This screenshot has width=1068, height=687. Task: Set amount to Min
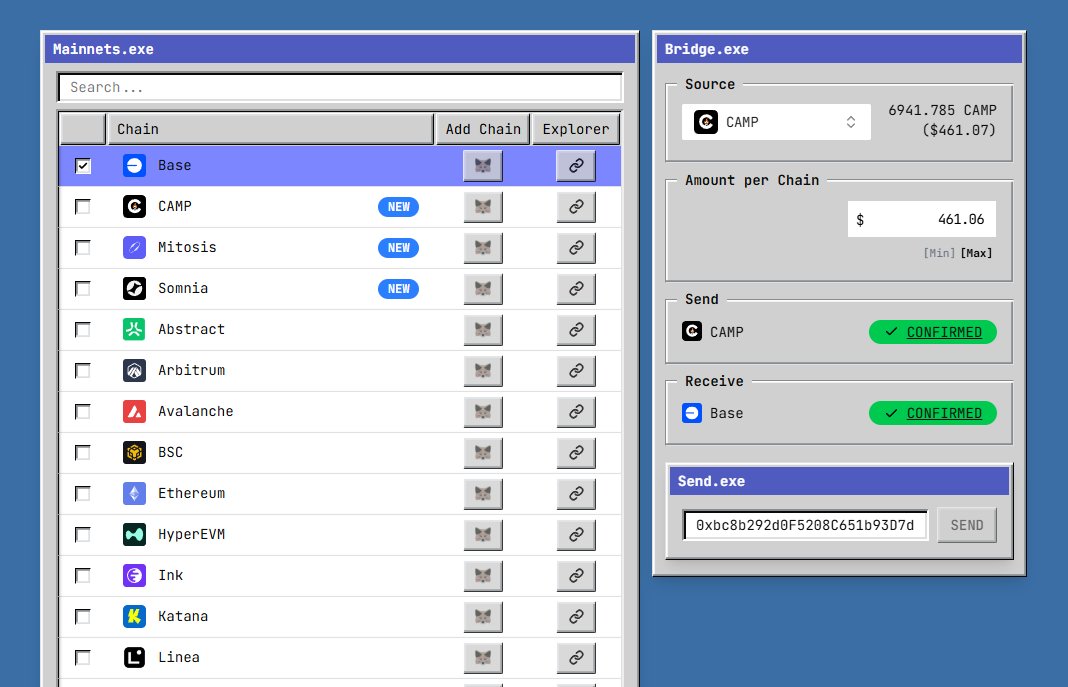coord(939,253)
